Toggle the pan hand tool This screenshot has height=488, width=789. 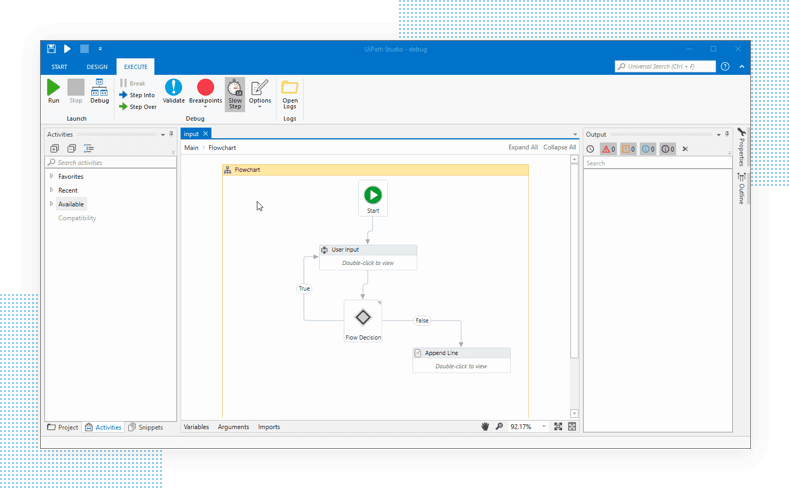click(485, 427)
